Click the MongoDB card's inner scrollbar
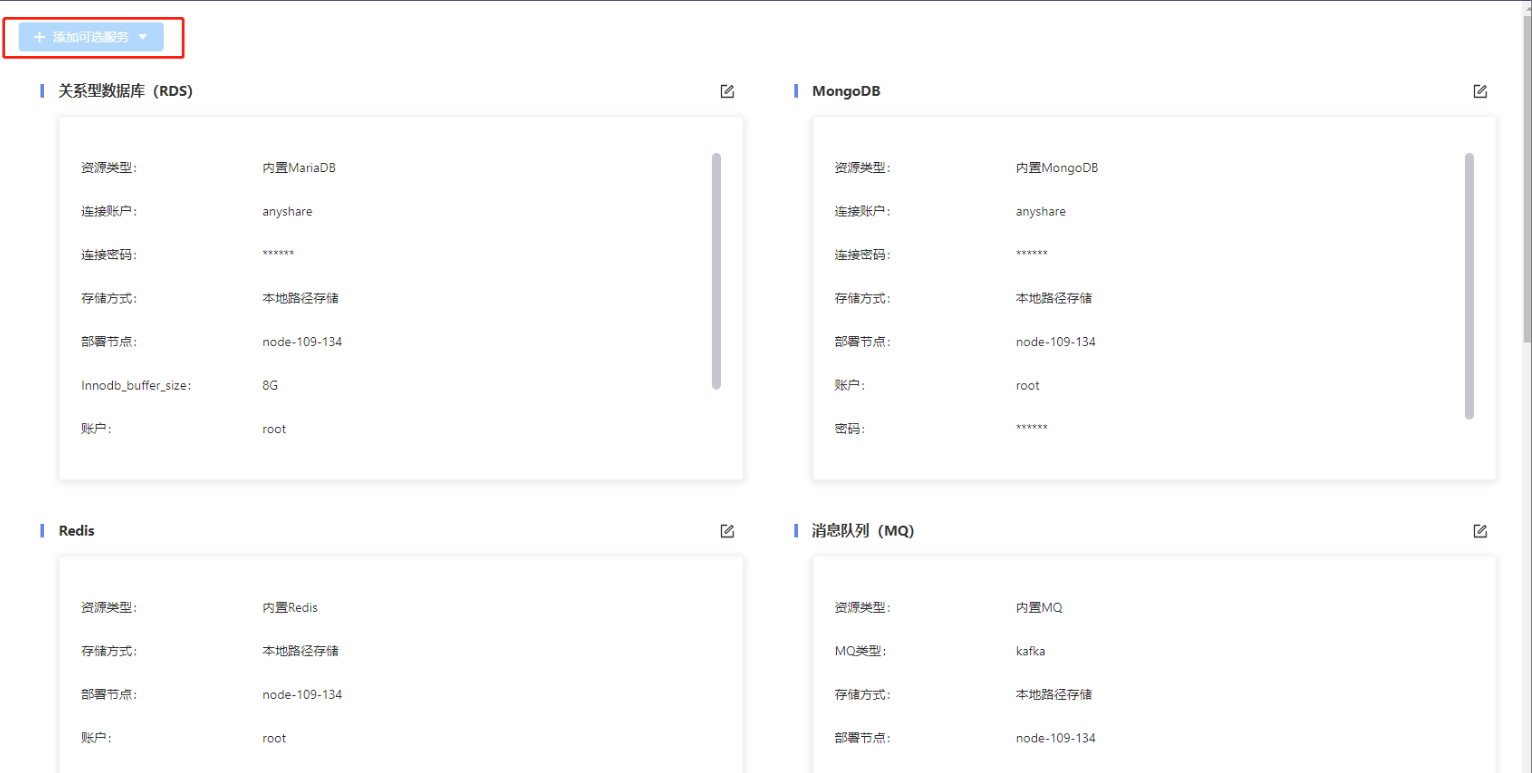Viewport: 1532px width, 773px height. tap(1469, 286)
